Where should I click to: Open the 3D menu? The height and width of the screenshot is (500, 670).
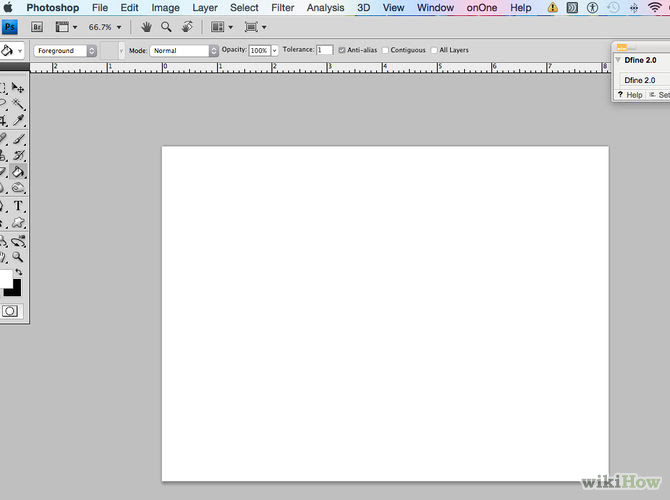point(364,8)
